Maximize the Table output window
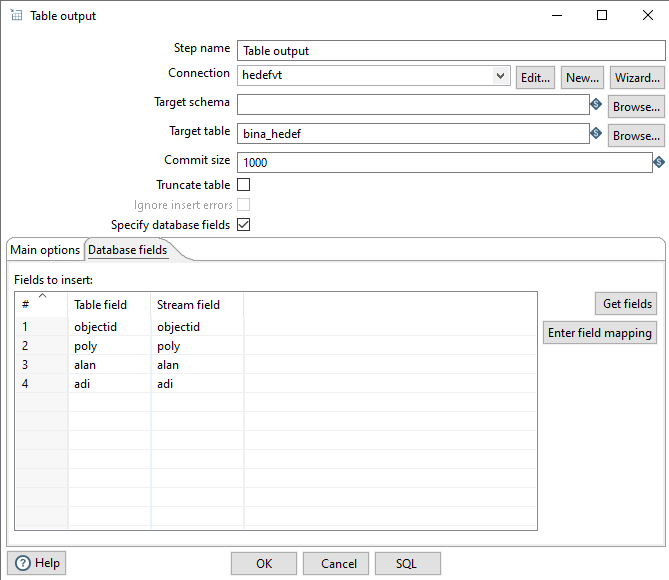Screen dimensions: 669x580 coord(602,15)
